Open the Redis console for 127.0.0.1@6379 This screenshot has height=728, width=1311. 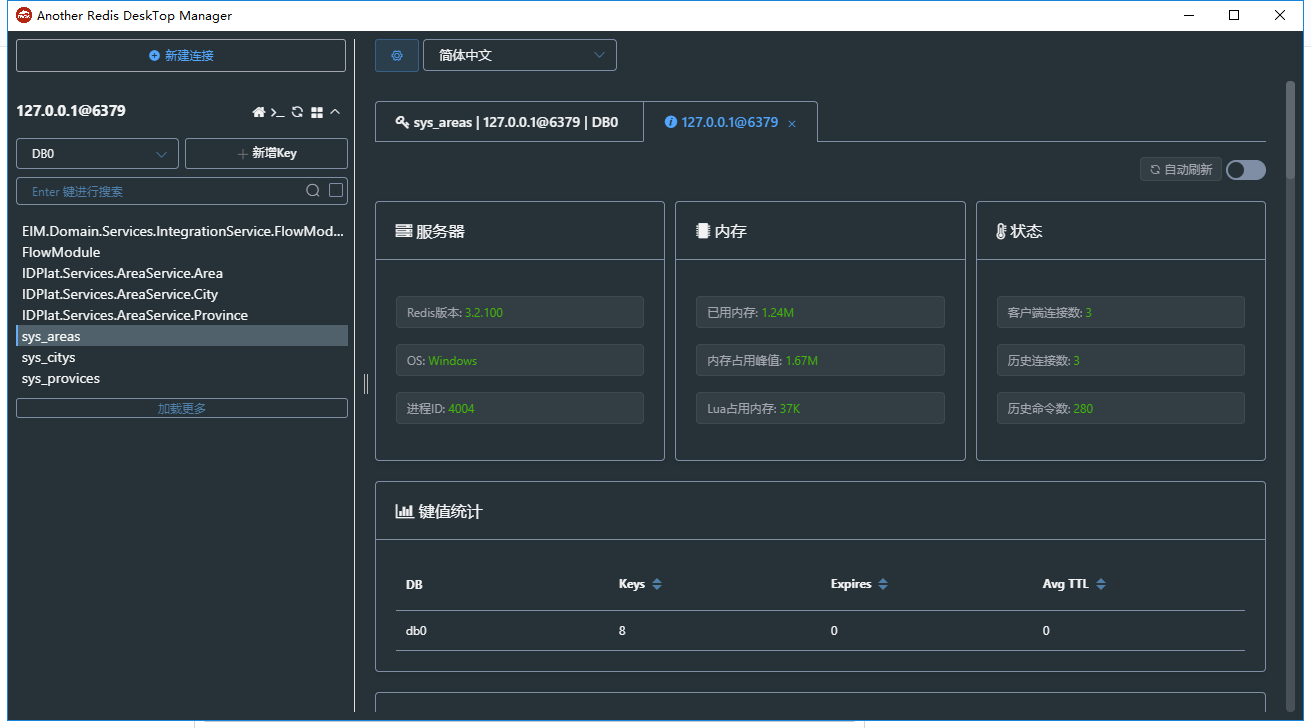point(278,112)
